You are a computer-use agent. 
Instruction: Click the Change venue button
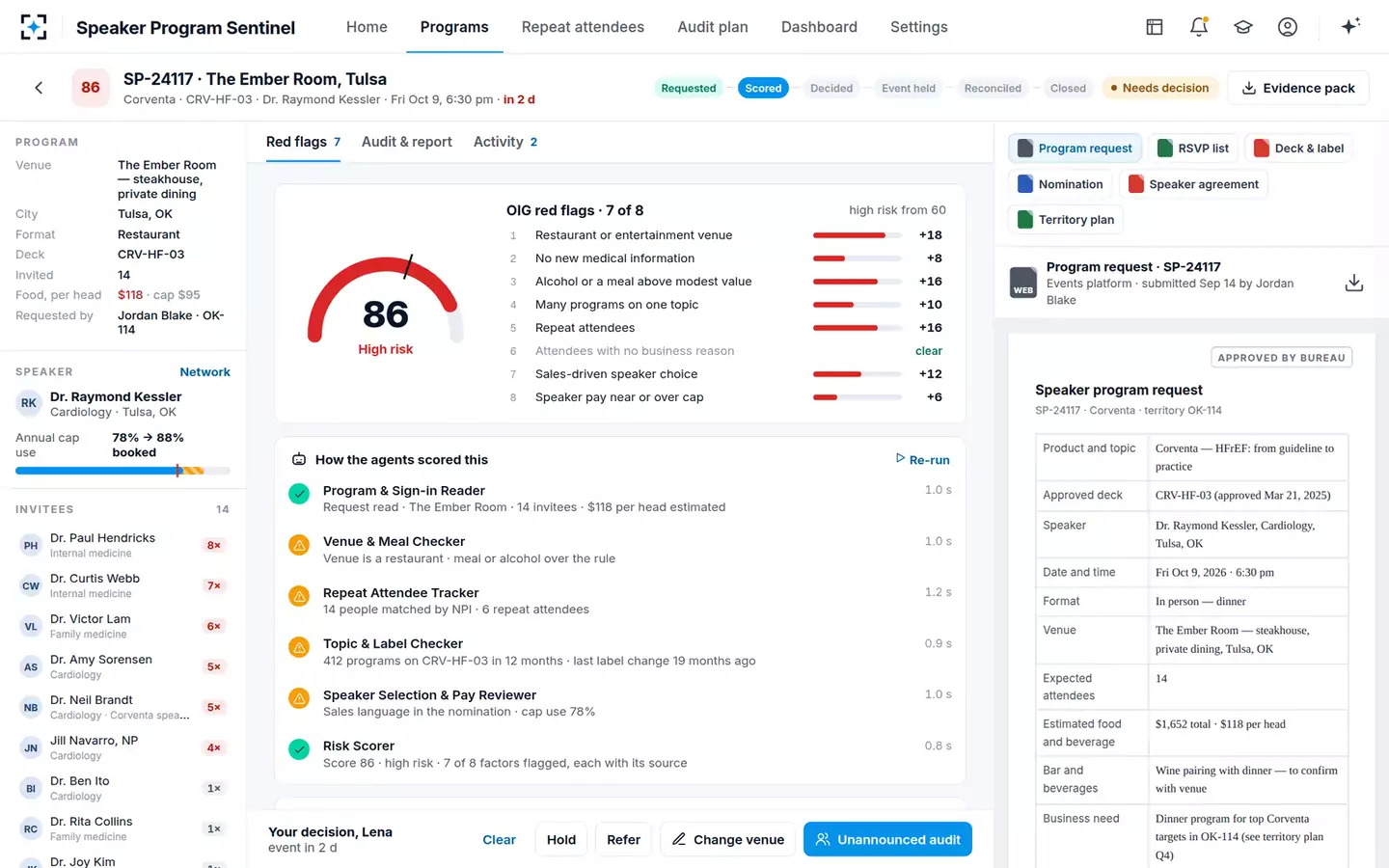[x=728, y=839]
